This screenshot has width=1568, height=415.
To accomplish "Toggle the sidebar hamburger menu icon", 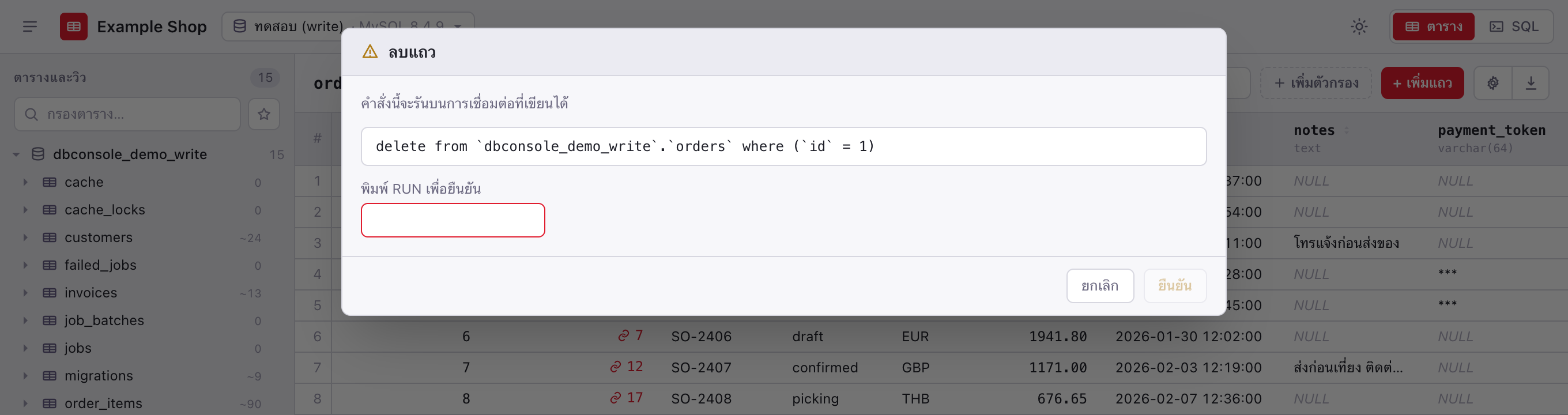I will [30, 26].
